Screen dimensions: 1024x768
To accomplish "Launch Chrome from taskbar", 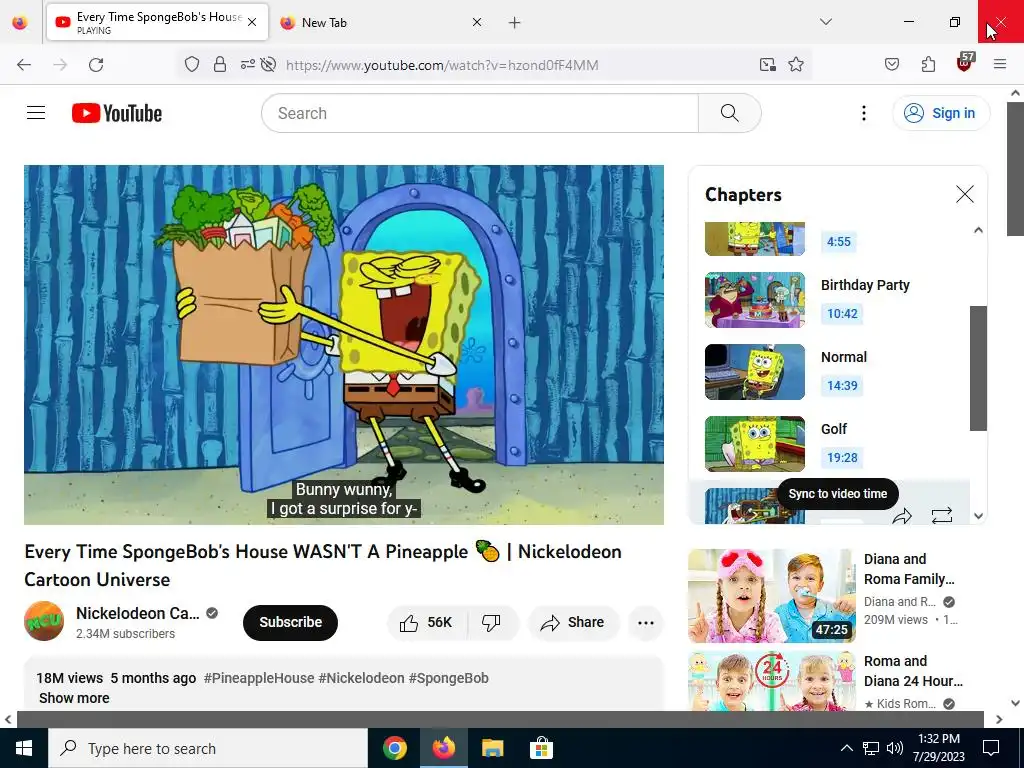I will 394,748.
